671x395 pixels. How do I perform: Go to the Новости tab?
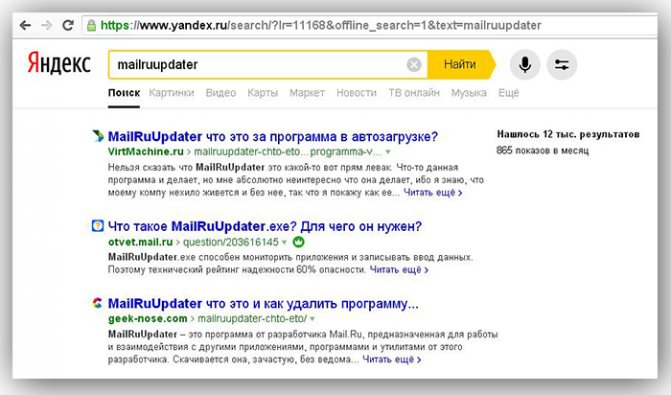click(356, 93)
